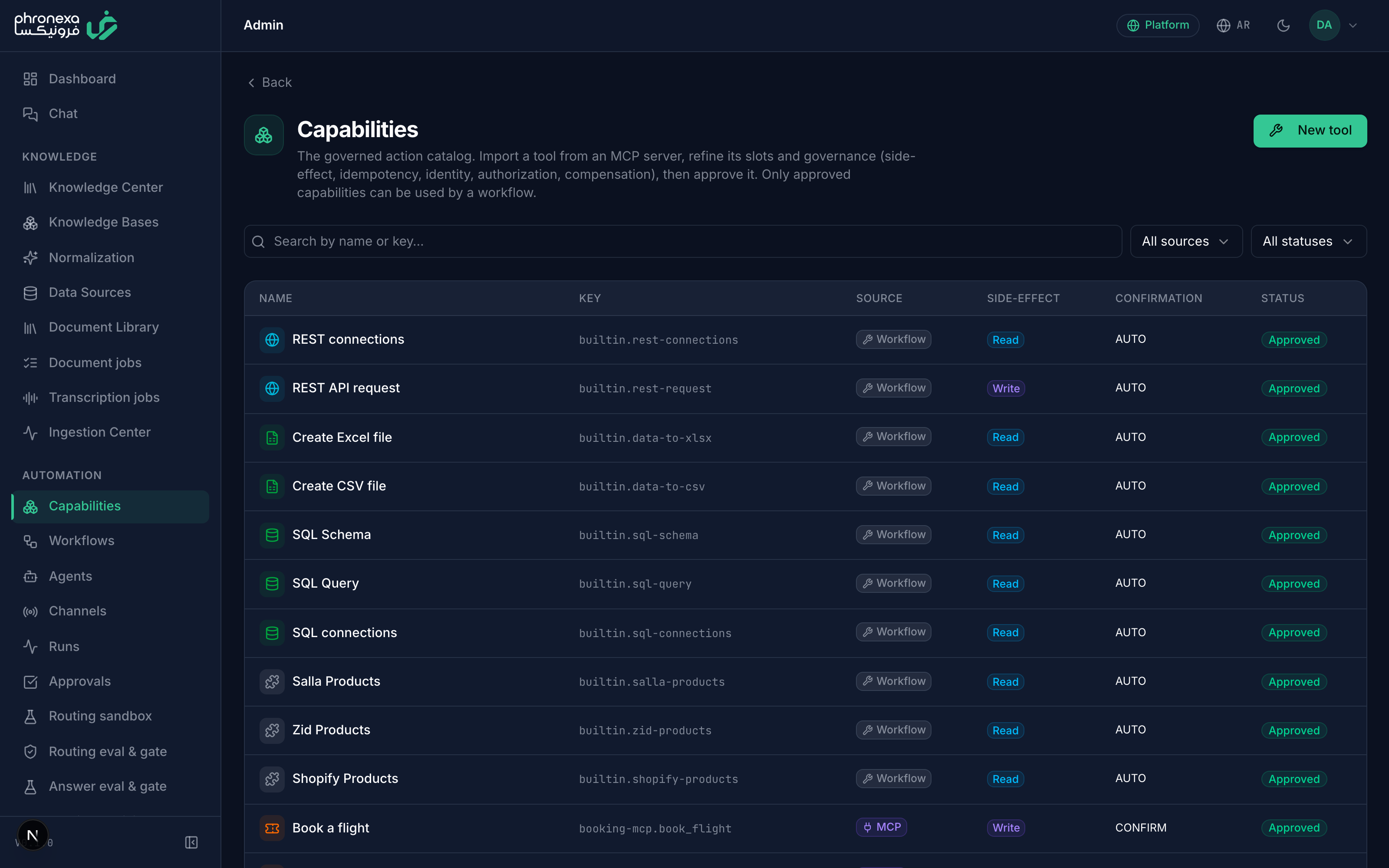The image size is (1389, 868).
Task: View Document jobs
Action: click(110, 362)
